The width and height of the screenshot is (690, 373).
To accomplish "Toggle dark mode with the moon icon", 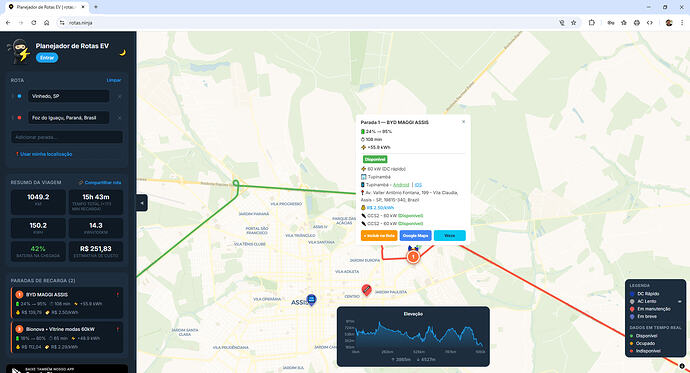I will click(123, 53).
